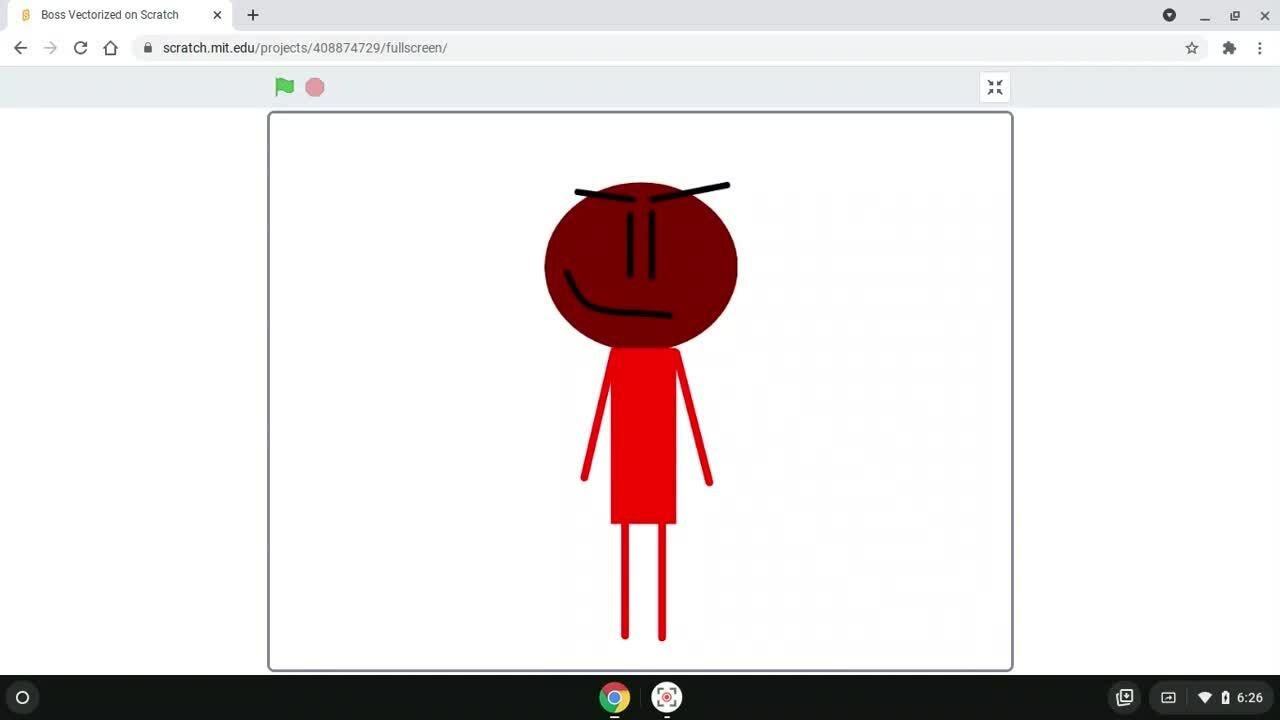The image size is (1280, 720).
Task: Open the downloads tray icon in shelf
Action: [1125, 698]
